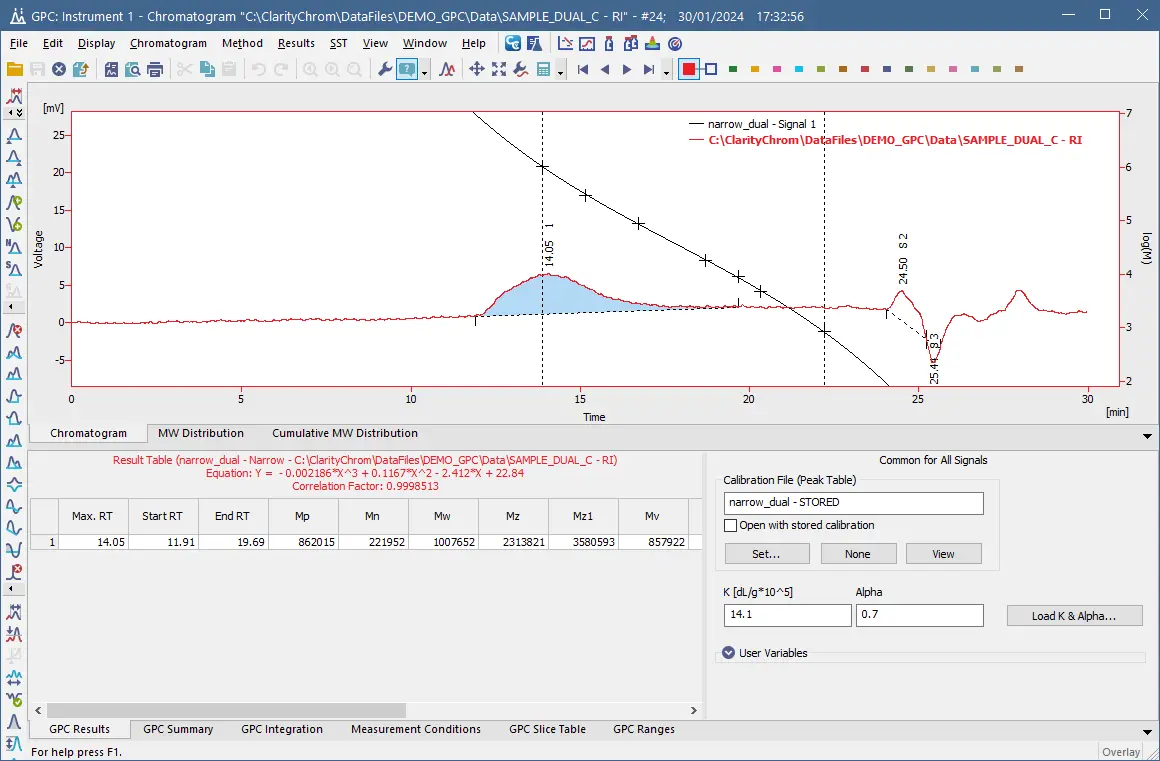The height and width of the screenshot is (761, 1160).
Task: Click the Calibration File name input field
Action: click(x=853, y=502)
